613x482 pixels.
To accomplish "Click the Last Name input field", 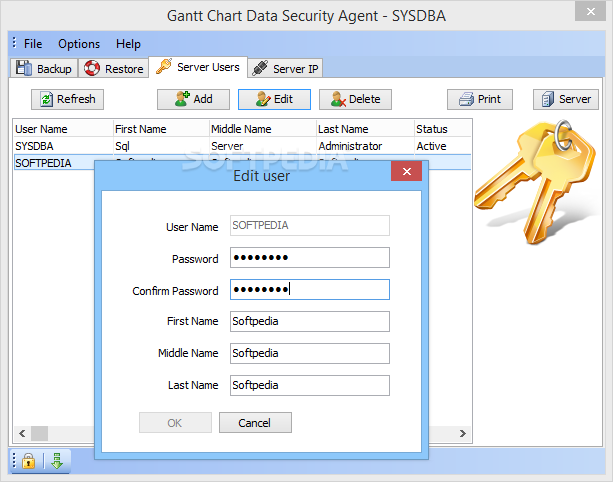I will pos(310,385).
